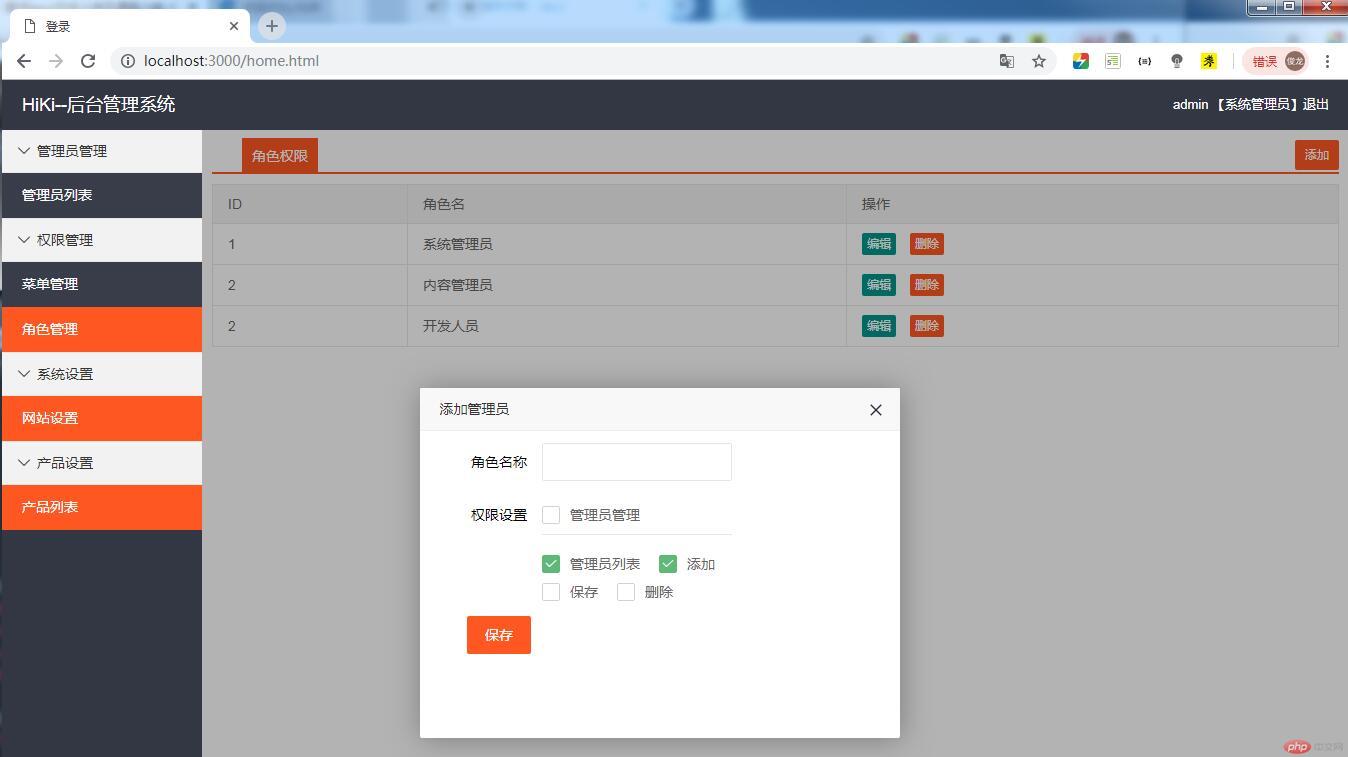1348x757 pixels.
Task: Click the orange 保存 button in dialog
Action: point(499,635)
